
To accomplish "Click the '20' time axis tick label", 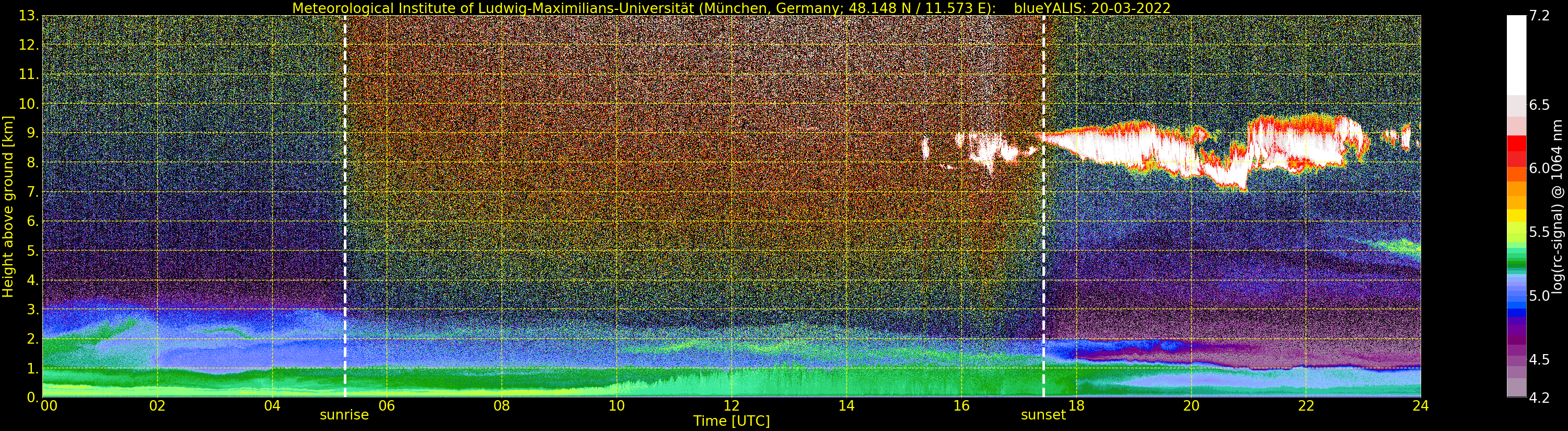I will pos(1191,406).
